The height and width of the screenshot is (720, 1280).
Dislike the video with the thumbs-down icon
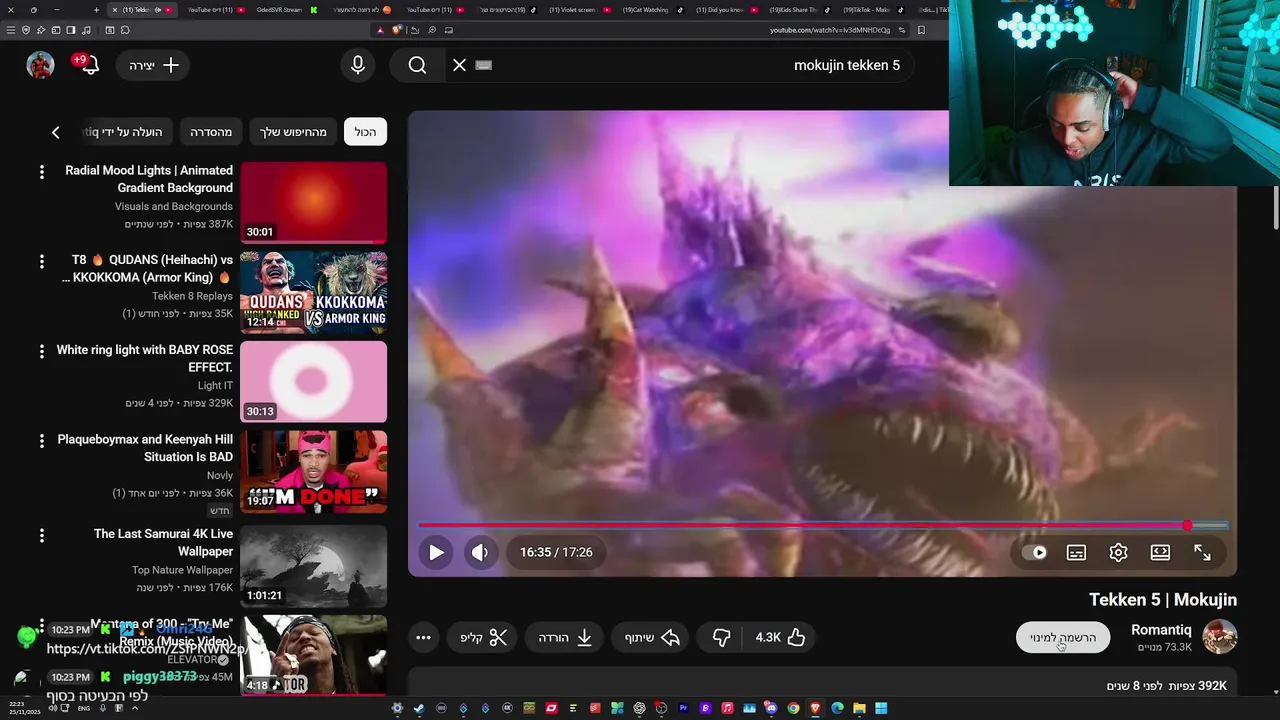click(x=721, y=637)
